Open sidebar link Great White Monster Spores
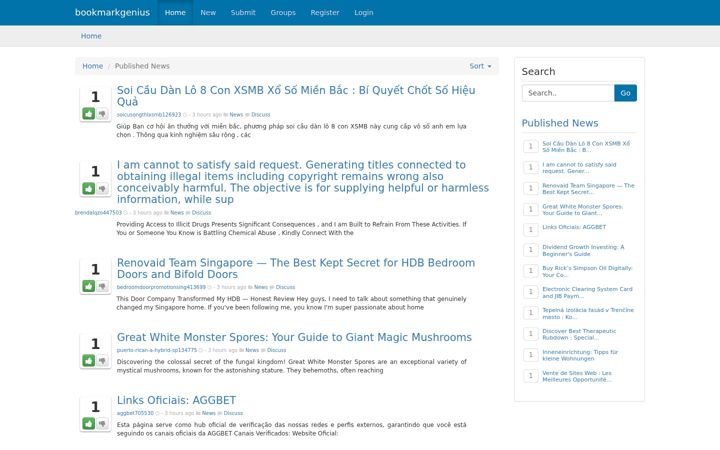The image size is (720, 450). pyautogui.click(x=582, y=210)
